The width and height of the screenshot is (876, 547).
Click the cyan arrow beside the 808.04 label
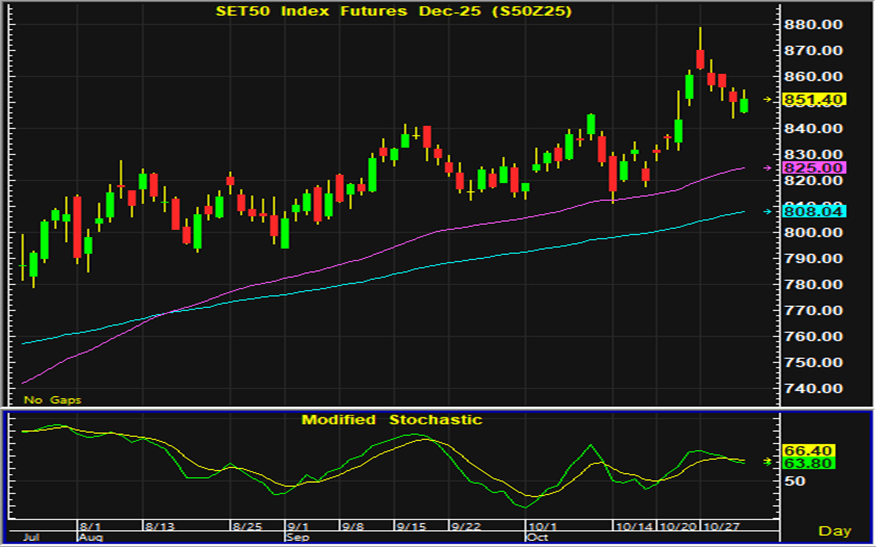[x=768, y=212]
